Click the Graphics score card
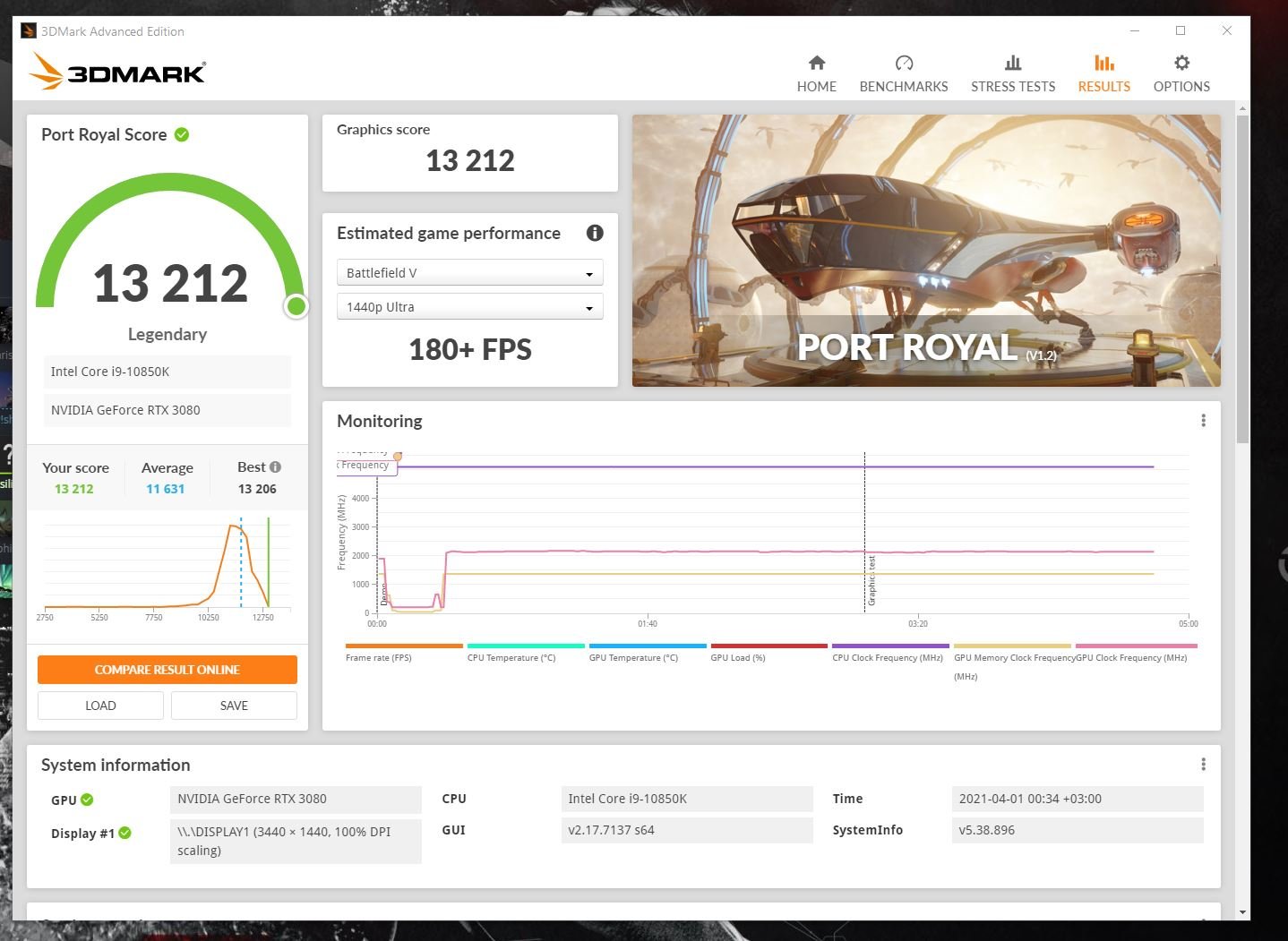Image resolution: width=1288 pixels, height=941 pixels. coord(469,153)
